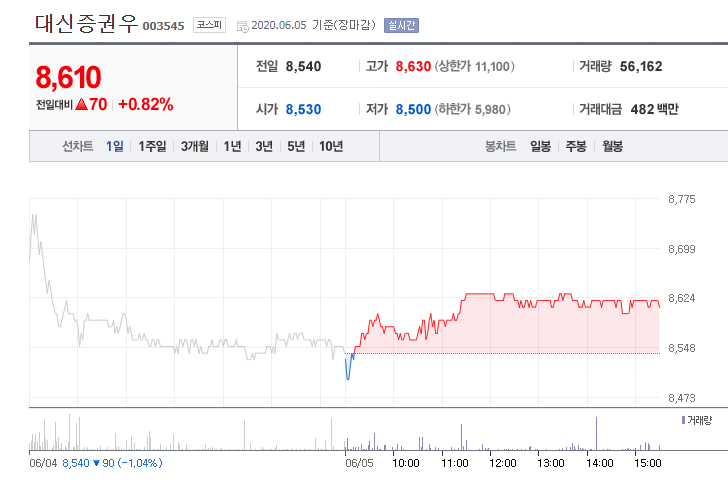Click the 15:00 time axis label
728x484 pixels.
[x=648, y=463]
